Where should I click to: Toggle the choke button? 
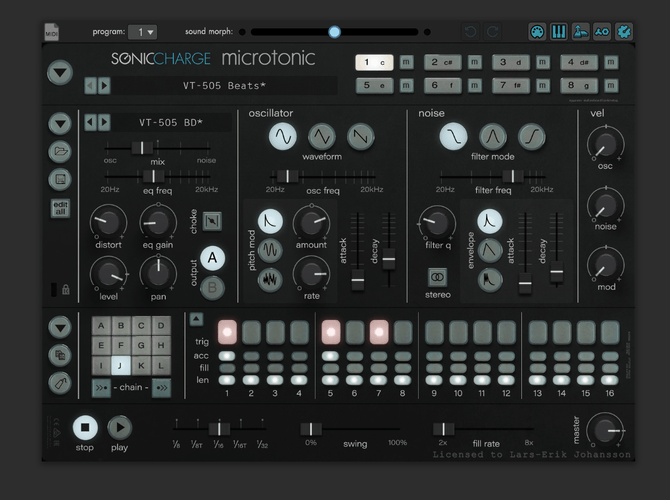[x=212, y=221]
